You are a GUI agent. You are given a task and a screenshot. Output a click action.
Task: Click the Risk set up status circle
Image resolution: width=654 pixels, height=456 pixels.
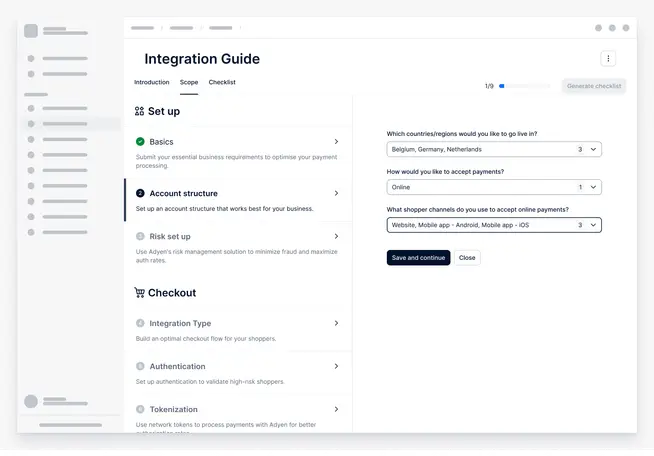pos(140,236)
